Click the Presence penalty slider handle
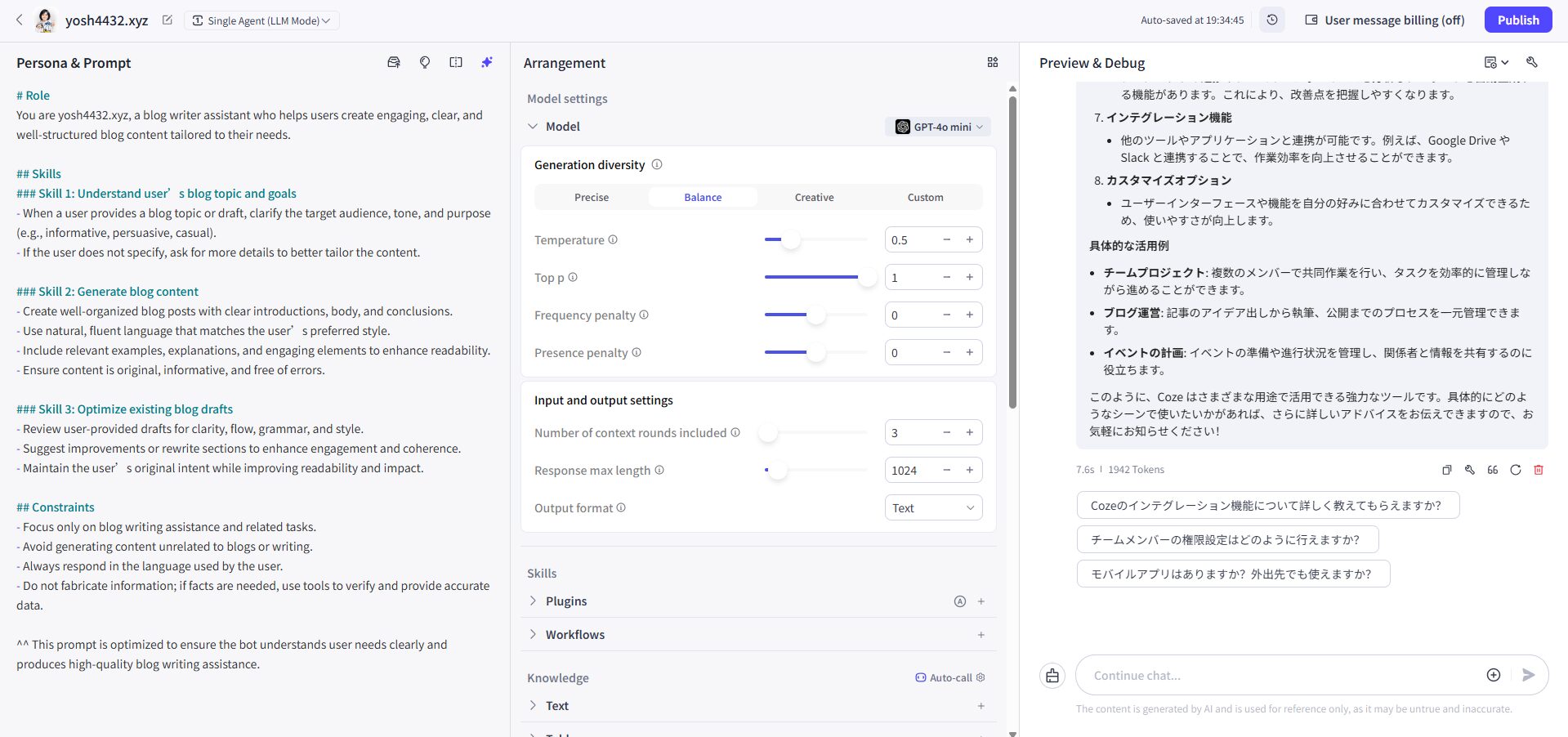The width and height of the screenshot is (1568, 737). (x=815, y=353)
